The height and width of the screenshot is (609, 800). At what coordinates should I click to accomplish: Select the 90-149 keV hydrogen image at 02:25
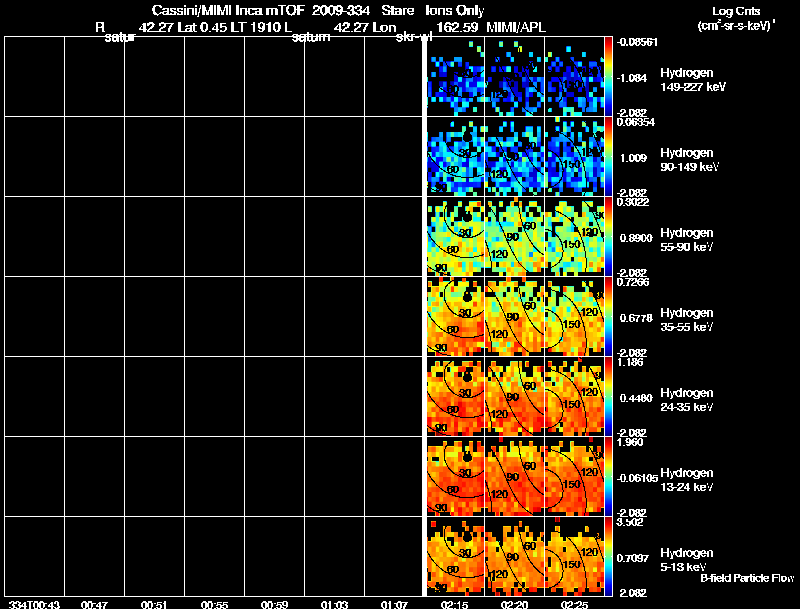coord(574,157)
